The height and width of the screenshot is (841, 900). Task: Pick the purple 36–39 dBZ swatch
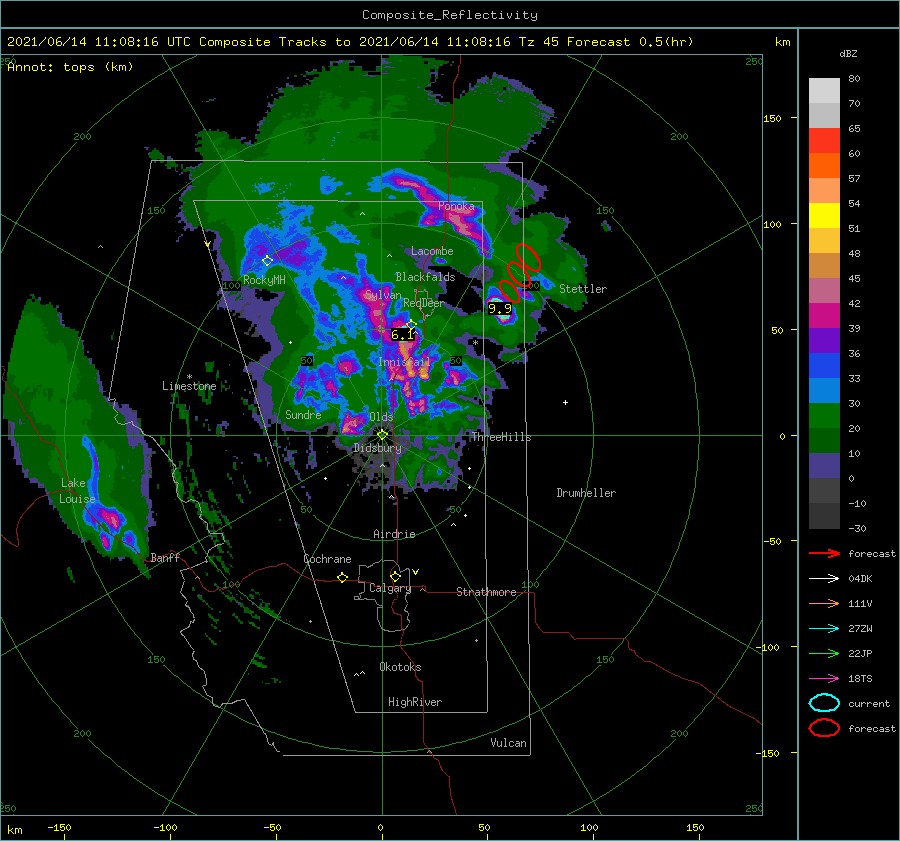[824, 341]
